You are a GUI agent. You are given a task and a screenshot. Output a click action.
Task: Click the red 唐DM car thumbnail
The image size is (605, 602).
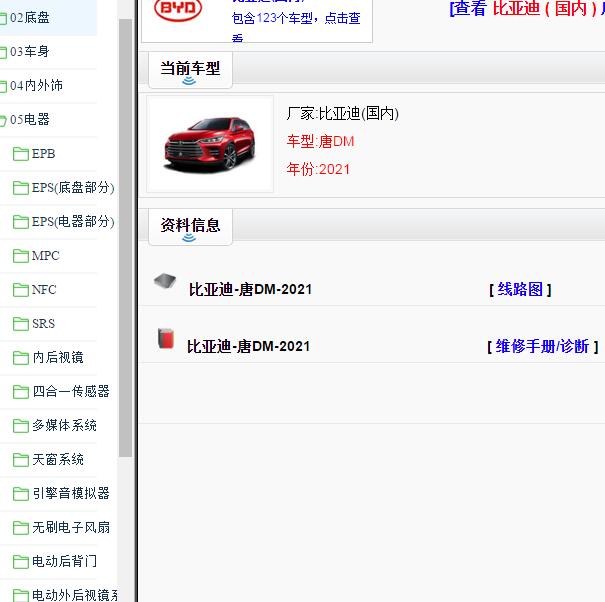click(x=210, y=144)
